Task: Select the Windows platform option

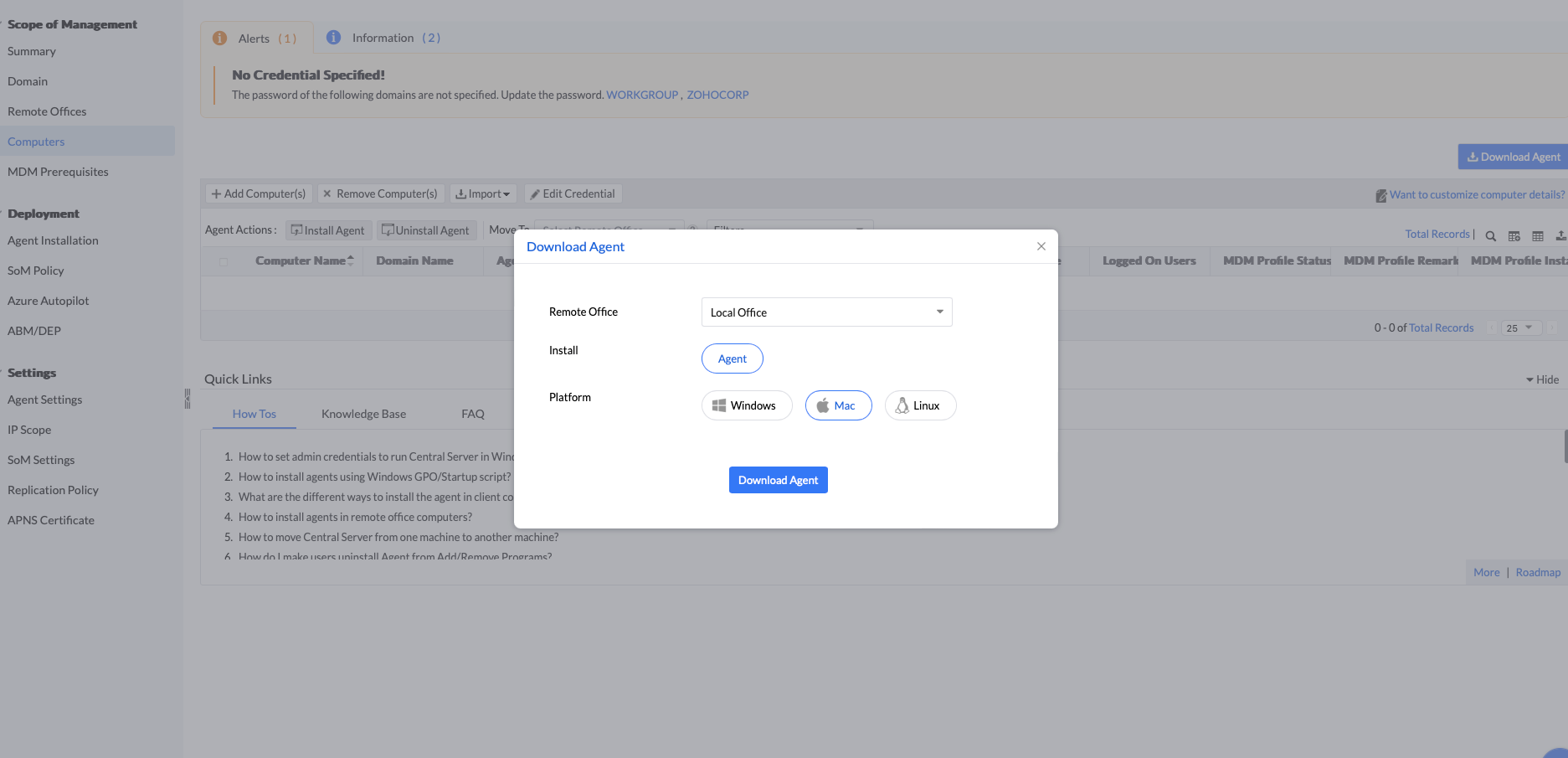Action: pyautogui.click(x=746, y=405)
